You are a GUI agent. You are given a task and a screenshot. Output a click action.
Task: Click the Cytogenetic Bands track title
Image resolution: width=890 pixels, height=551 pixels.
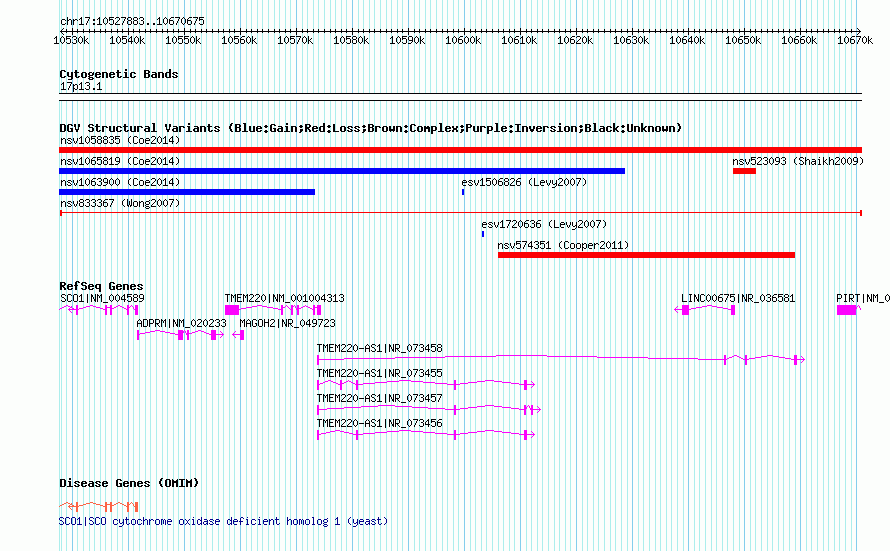[x=119, y=74]
